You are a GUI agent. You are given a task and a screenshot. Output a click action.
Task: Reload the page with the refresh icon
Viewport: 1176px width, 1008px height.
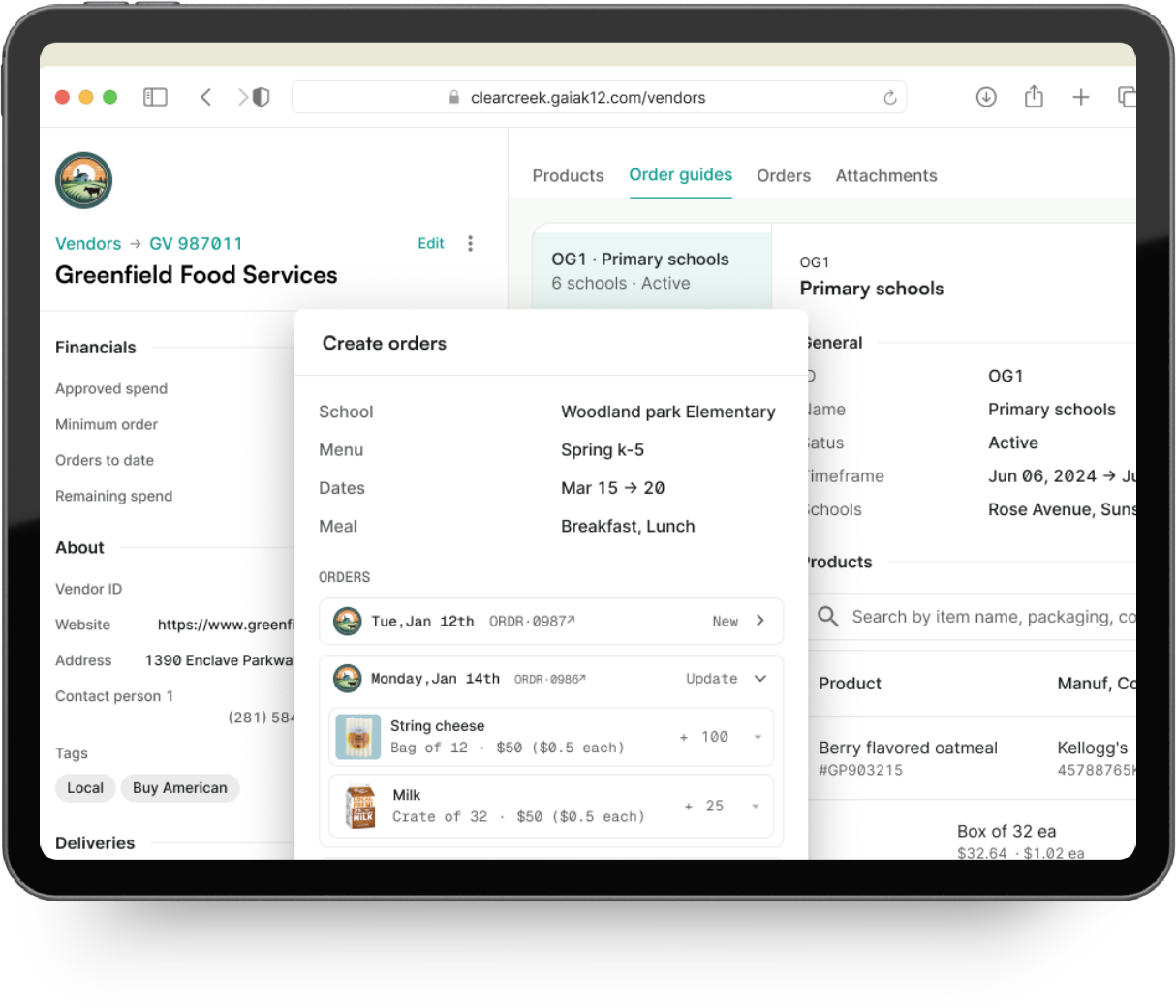tap(889, 98)
